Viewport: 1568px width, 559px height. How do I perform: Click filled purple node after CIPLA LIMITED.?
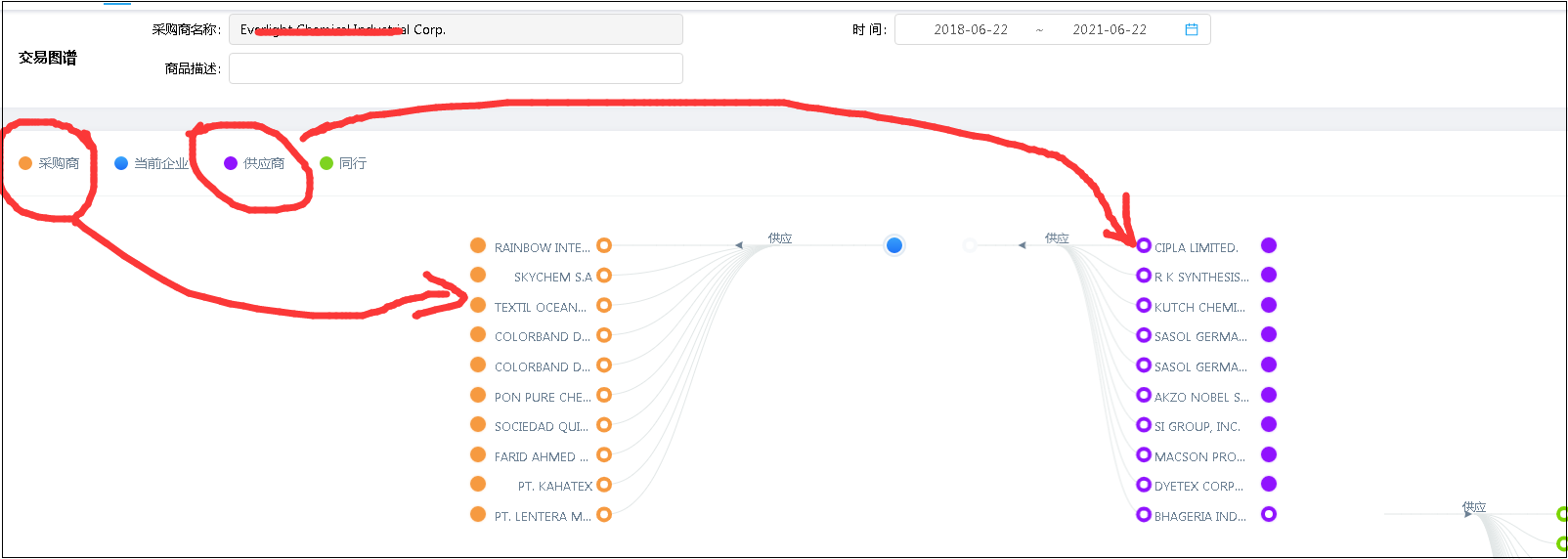coord(1269,245)
